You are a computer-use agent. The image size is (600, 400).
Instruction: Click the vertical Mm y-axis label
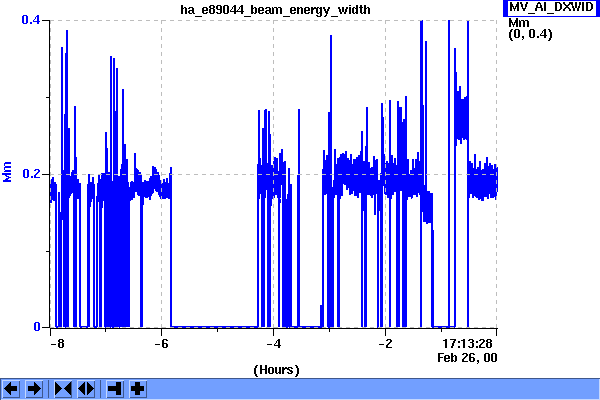point(8,172)
